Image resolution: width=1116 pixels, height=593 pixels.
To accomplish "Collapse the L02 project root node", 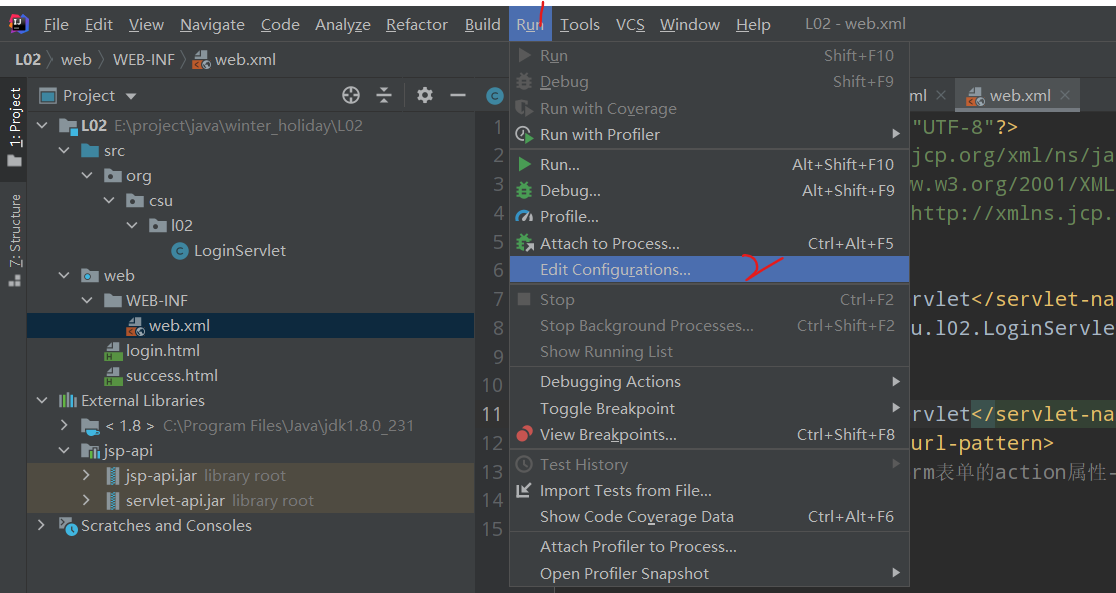I will [x=42, y=125].
